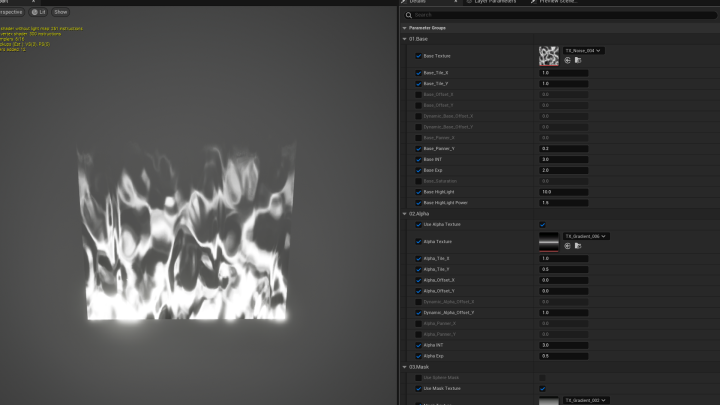
Task: Enable the Use Sphere Mask override checkbox
Action: coord(418,377)
